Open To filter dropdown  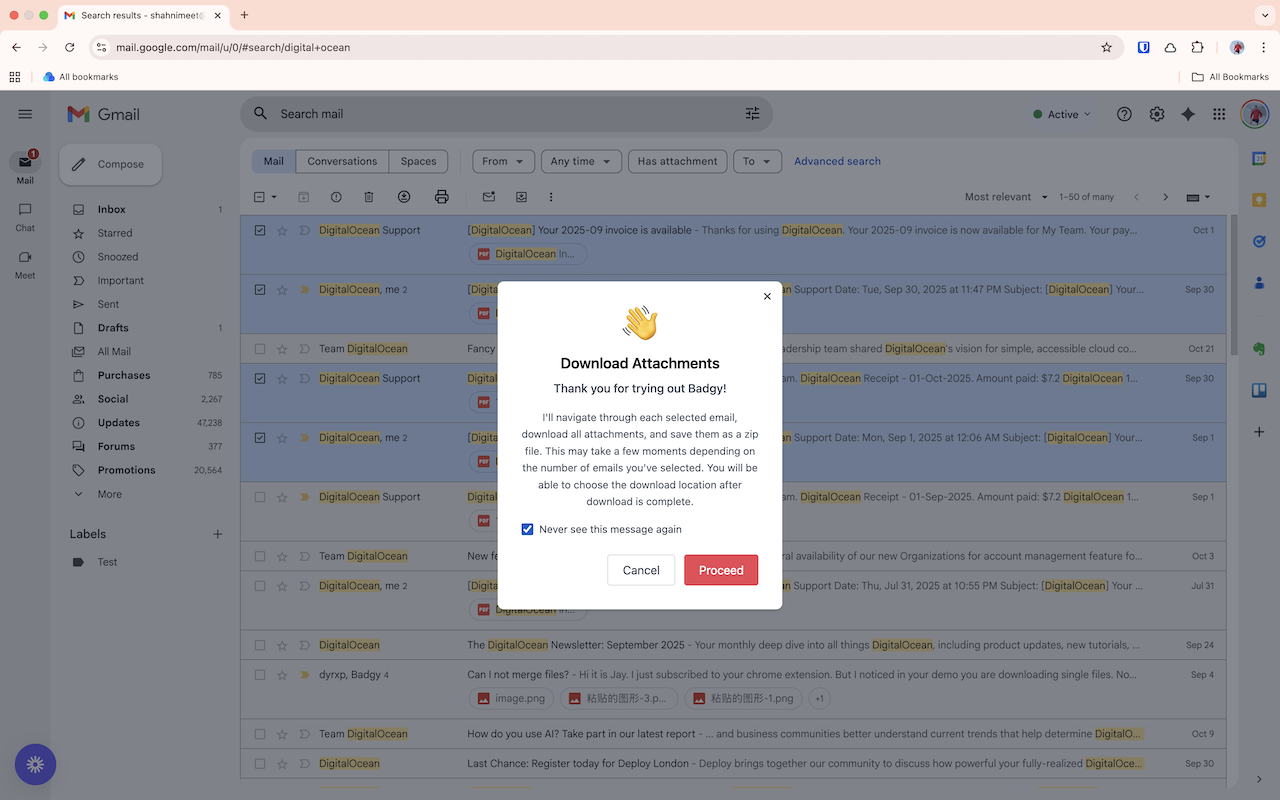pyautogui.click(x=757, y=161)
